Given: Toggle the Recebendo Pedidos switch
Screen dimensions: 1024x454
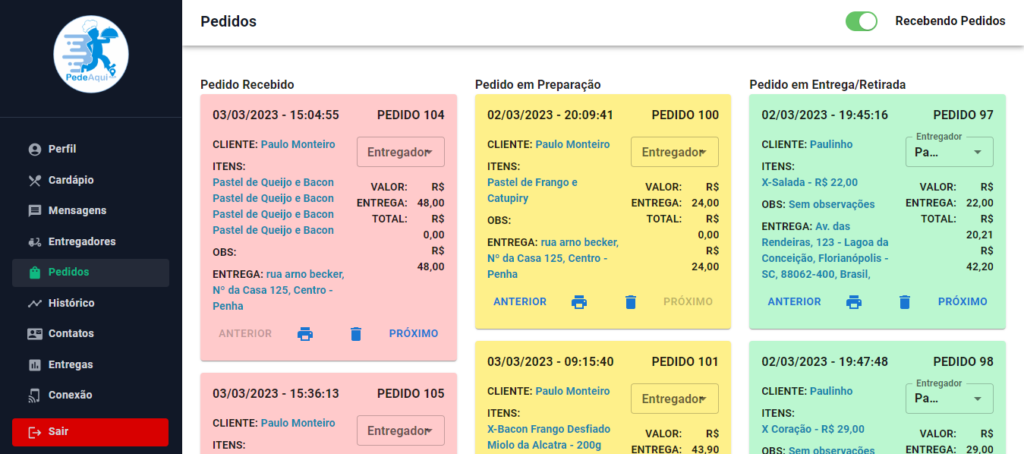Looking at the screenshot, I should (x=861, y=21).
